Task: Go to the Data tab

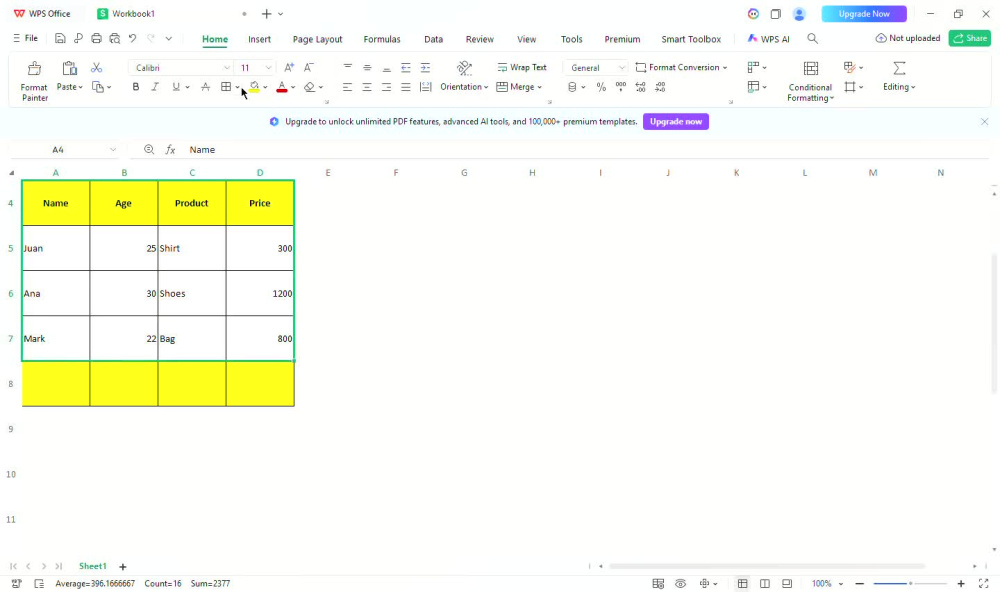Action: [x=434, y=39]
